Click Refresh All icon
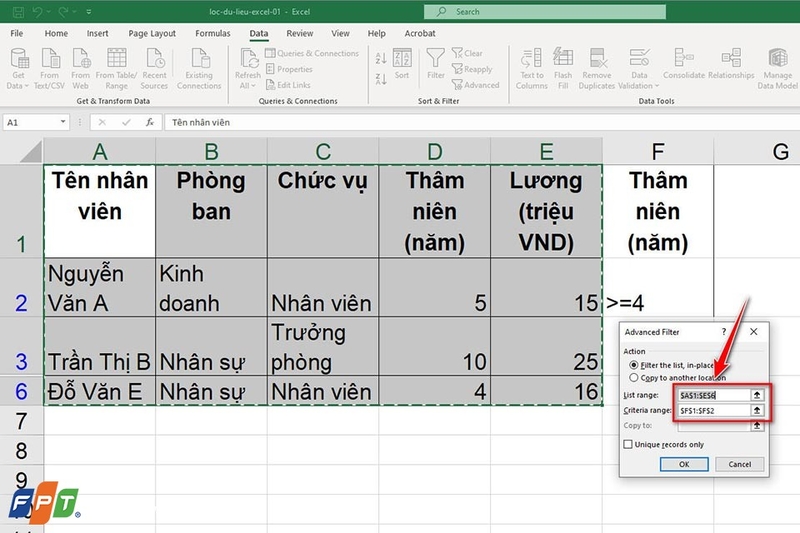Image resolution: width=800 pixels, height=533 pixels. 248,69
